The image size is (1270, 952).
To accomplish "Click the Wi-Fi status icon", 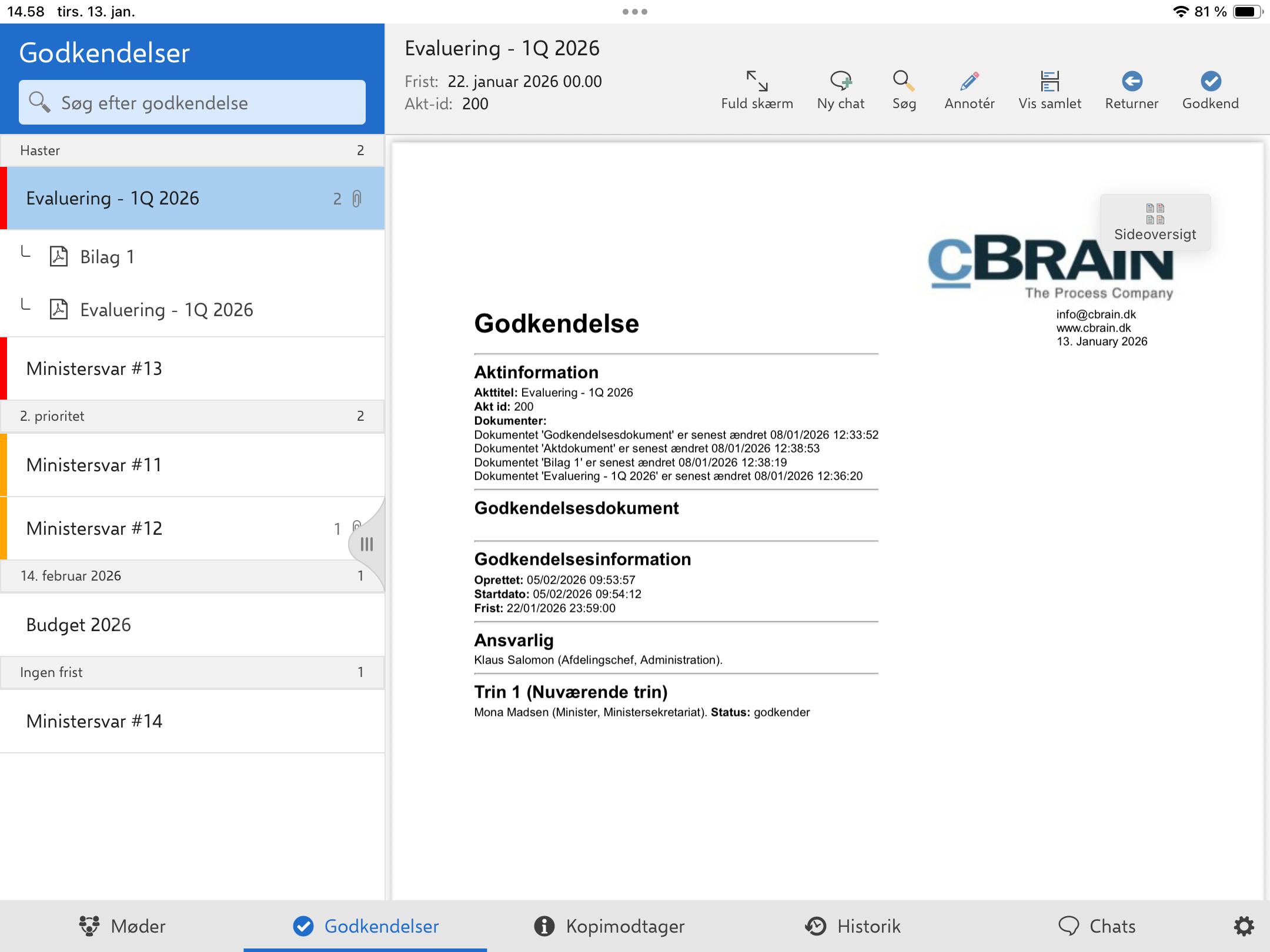I will [x=1180, y=12].
